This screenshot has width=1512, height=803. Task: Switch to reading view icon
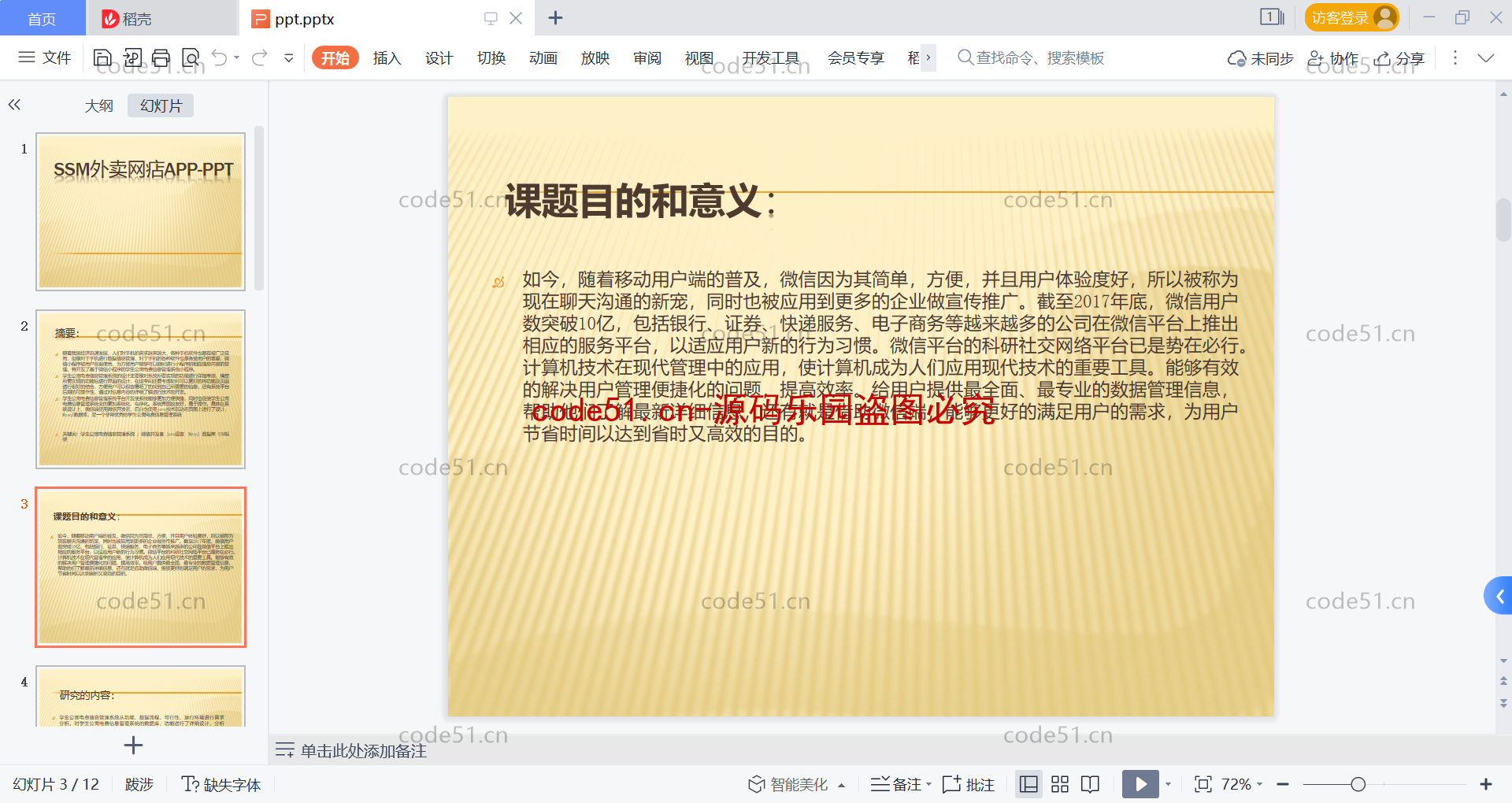pyautogui.click(x=1091, y=784)
